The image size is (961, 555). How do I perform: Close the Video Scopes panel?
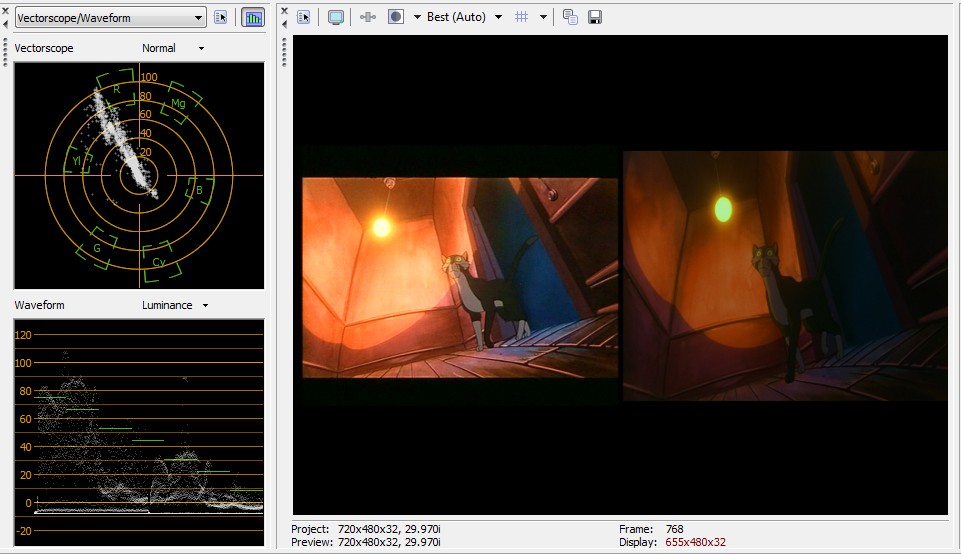(x=6, y=10)
